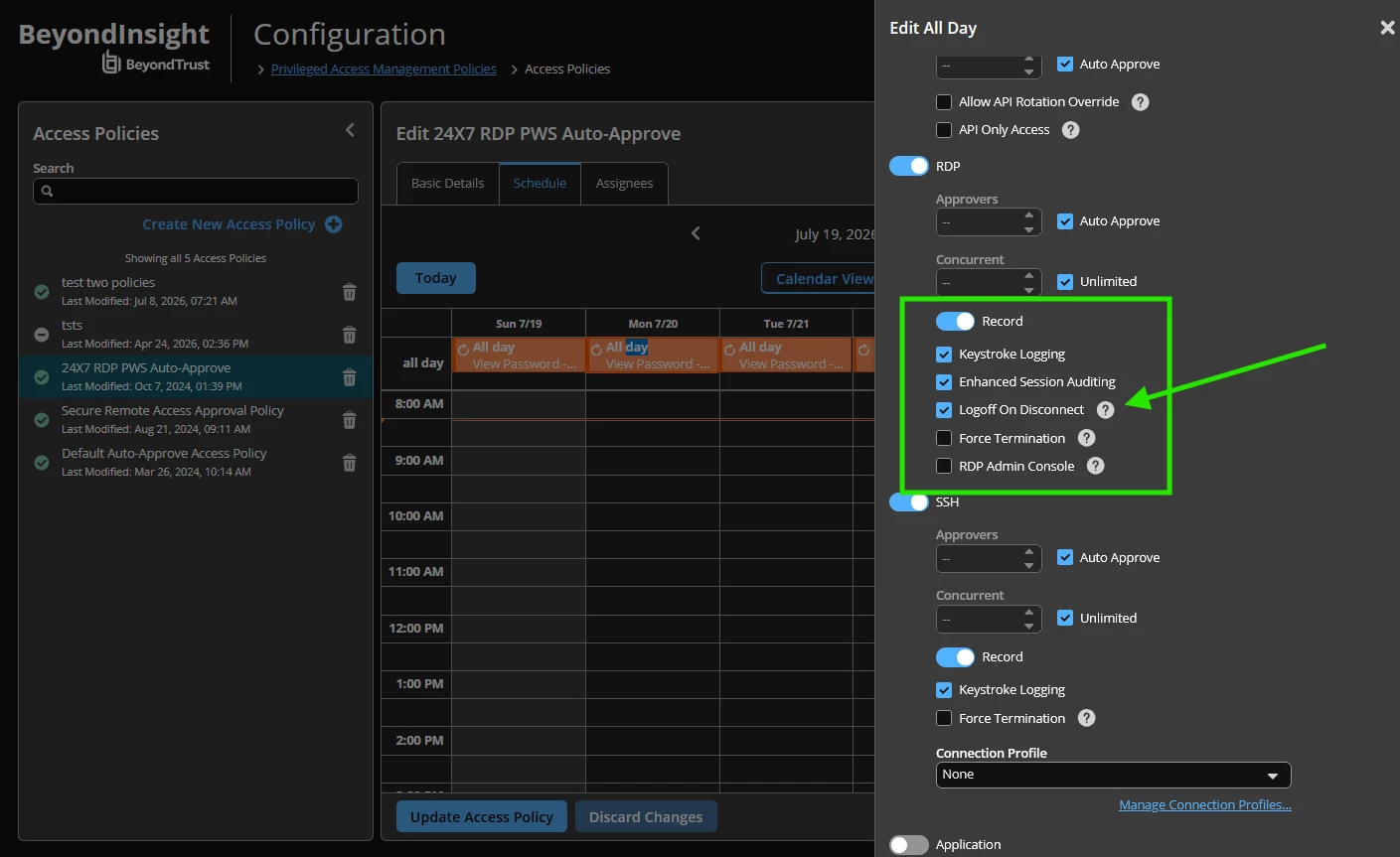This screenshot has height=857, width=1400.
Task: Open help icon next to RDP Admin Console
Action: [x=1096, y=466]
